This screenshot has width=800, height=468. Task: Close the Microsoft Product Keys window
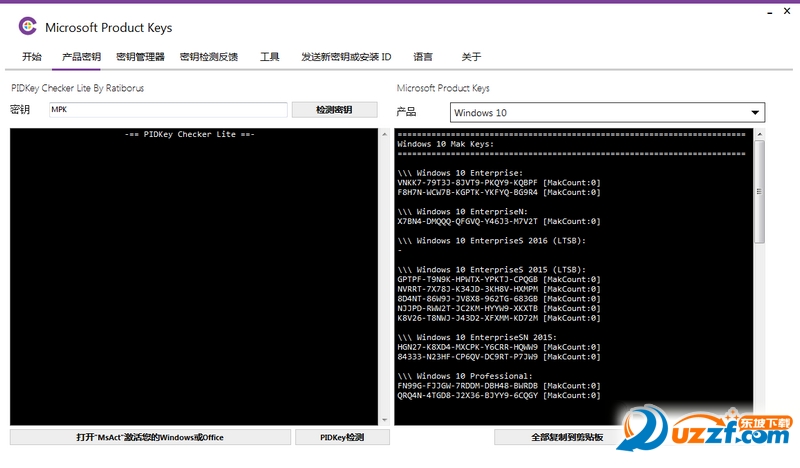787,11
